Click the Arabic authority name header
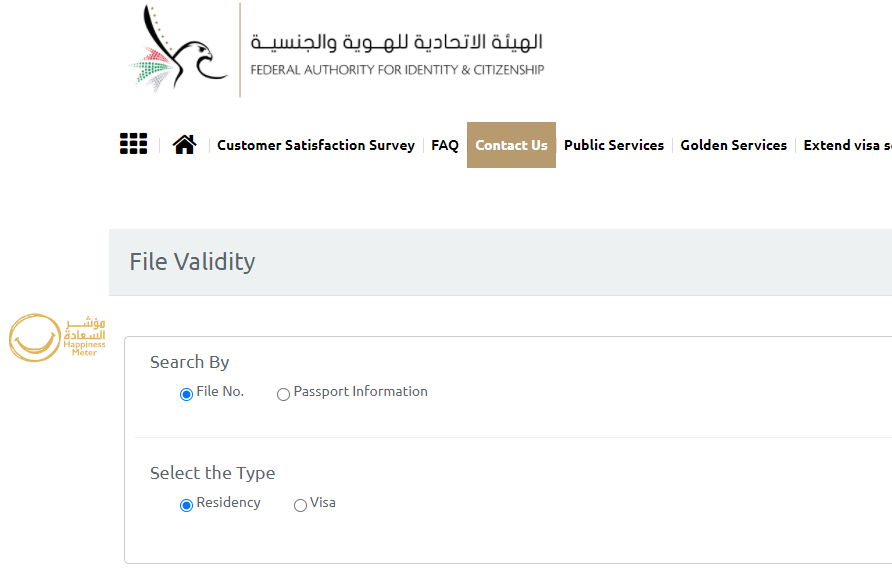Image resolution: width=892 pixels, height=568 pixels. click(x=397, y=42)
